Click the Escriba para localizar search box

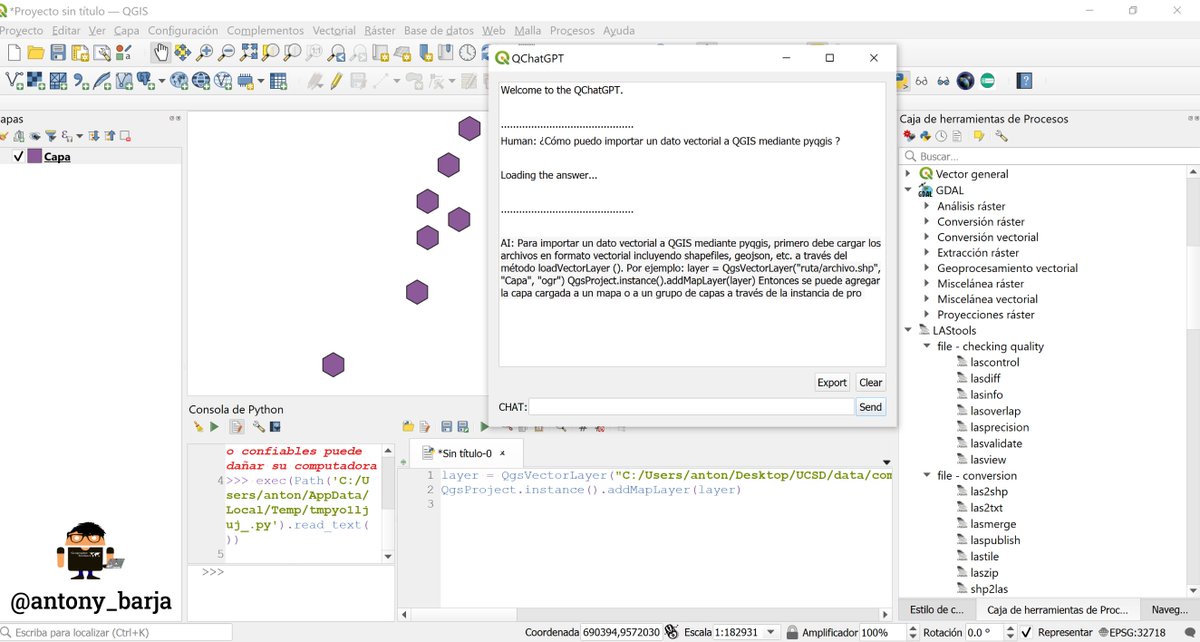pyautogui.click(x=116, y=632)
